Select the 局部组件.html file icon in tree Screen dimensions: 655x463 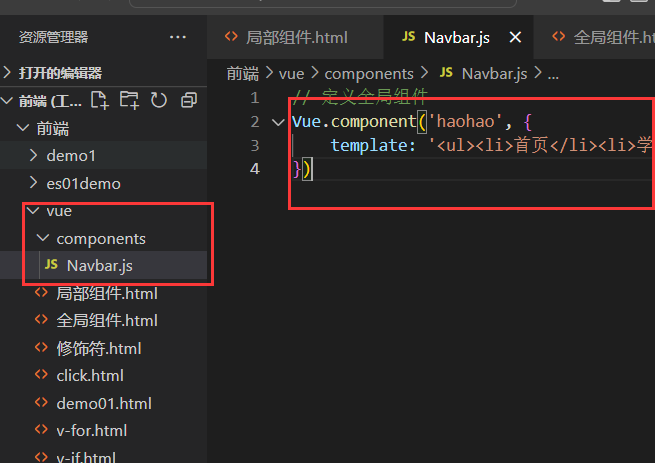[41, 293]
